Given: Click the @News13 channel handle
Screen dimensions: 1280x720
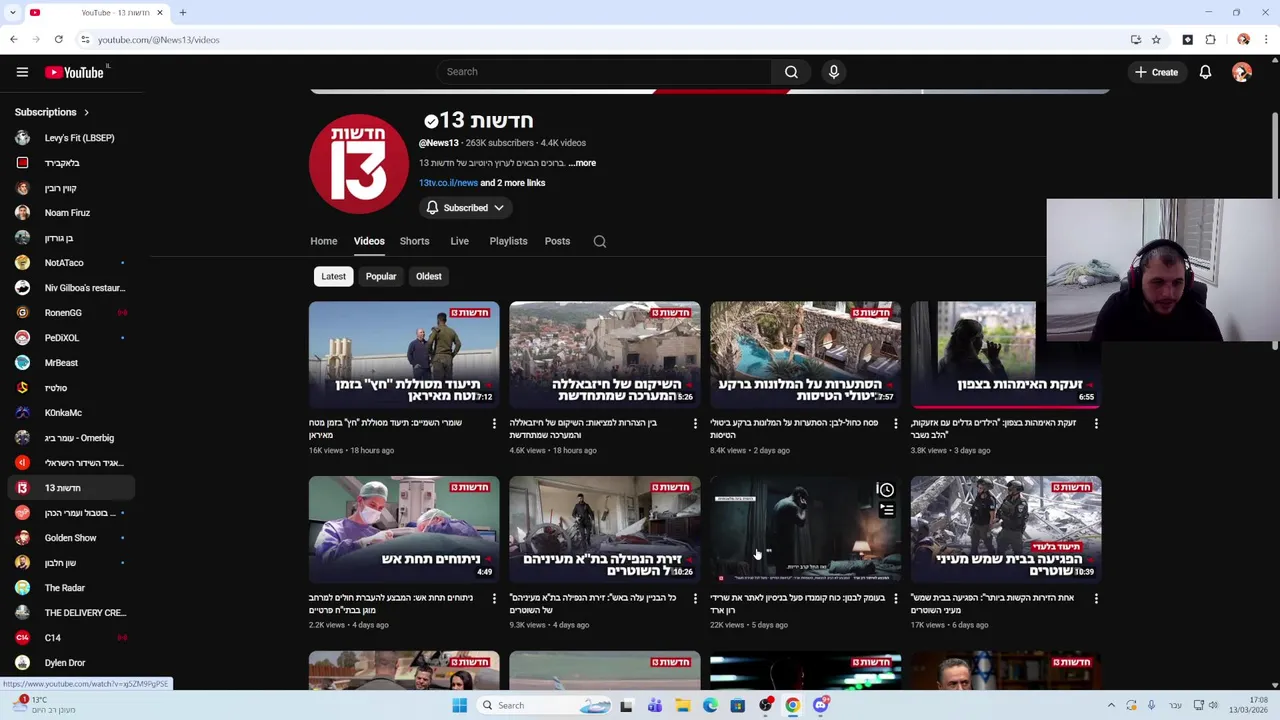Looking at the screenshot, I should tap(438, 143).
